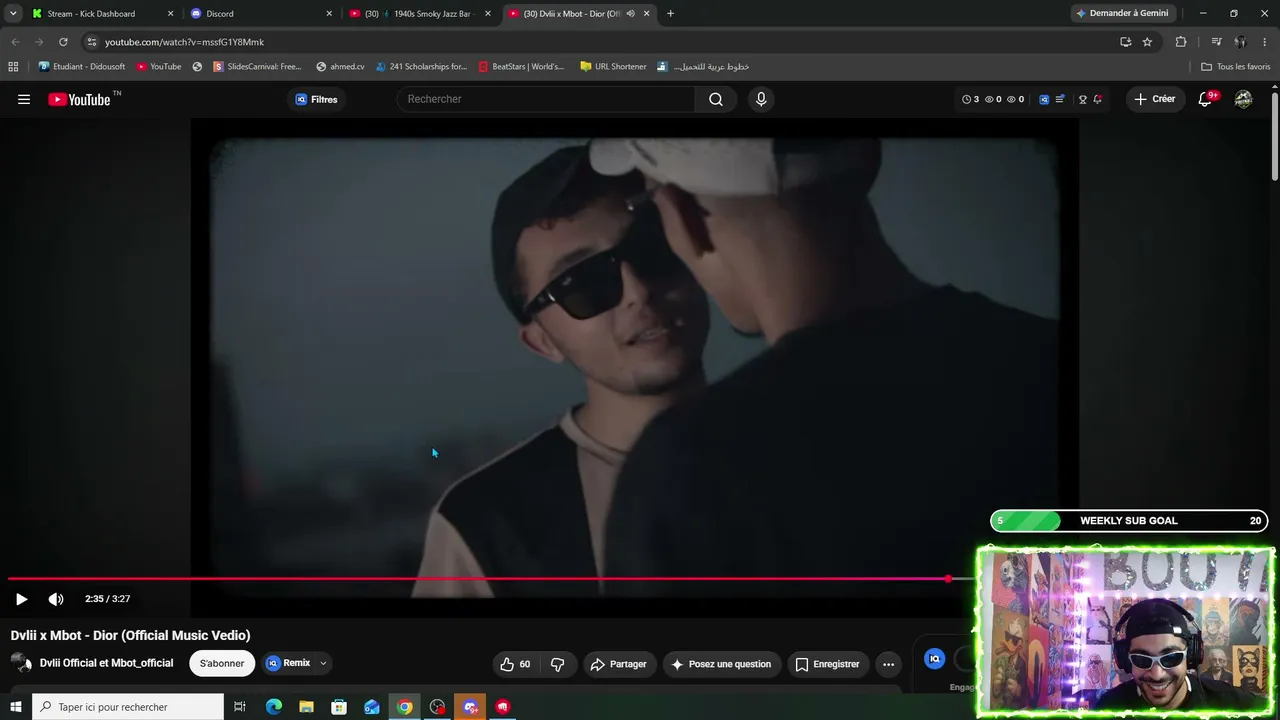Open a new browser tab
The width and height of the screenshot is (1280, 720).
[x=670, y=14]
